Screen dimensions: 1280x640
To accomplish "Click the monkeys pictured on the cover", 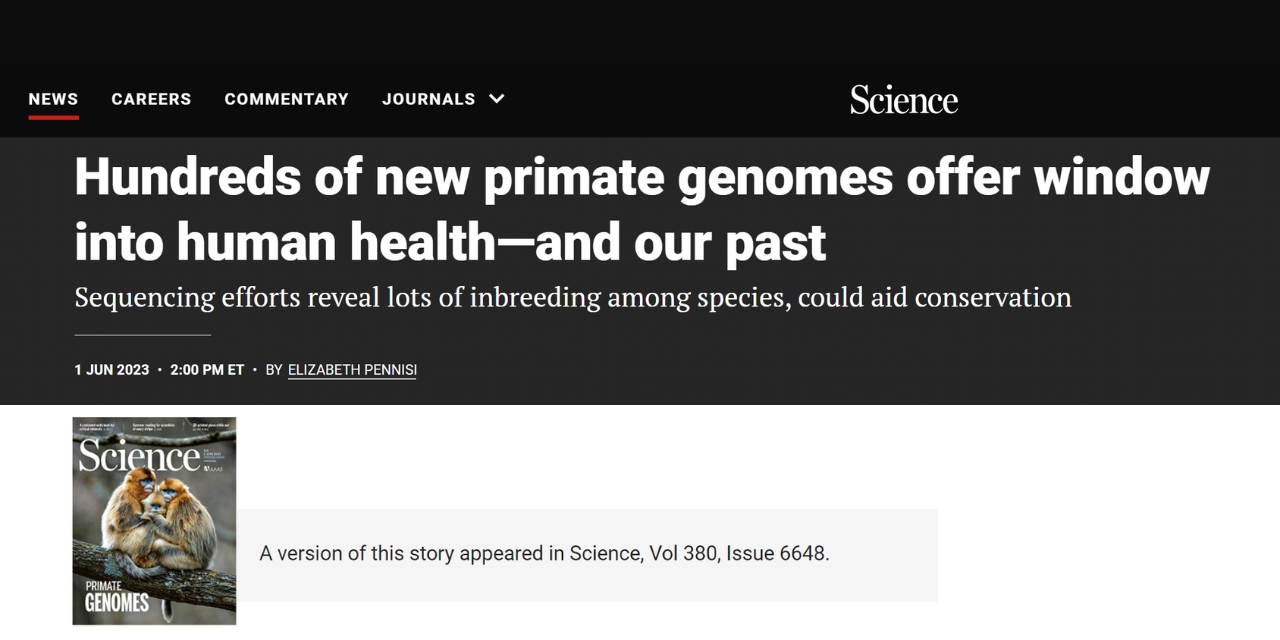I will click(160, 520).
